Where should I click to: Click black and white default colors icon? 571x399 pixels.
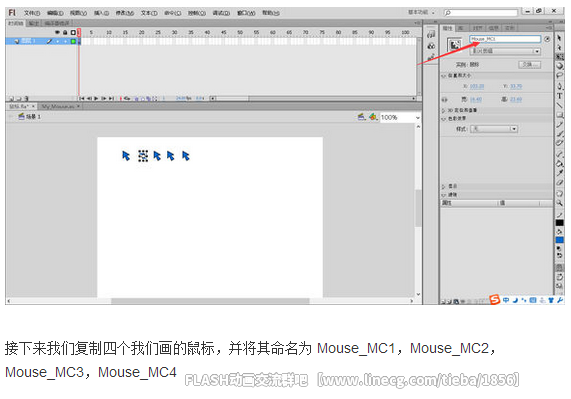click(x=559, y=249)
